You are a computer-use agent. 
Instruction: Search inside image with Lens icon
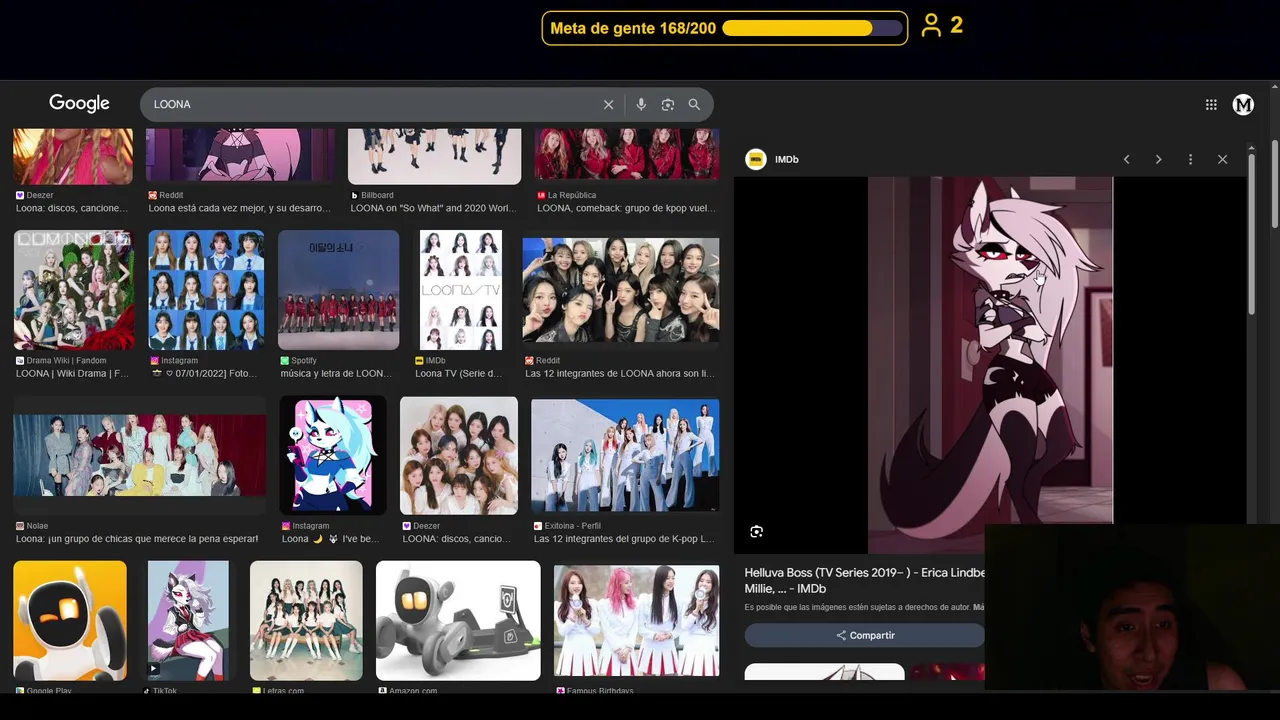pos(756,532)
